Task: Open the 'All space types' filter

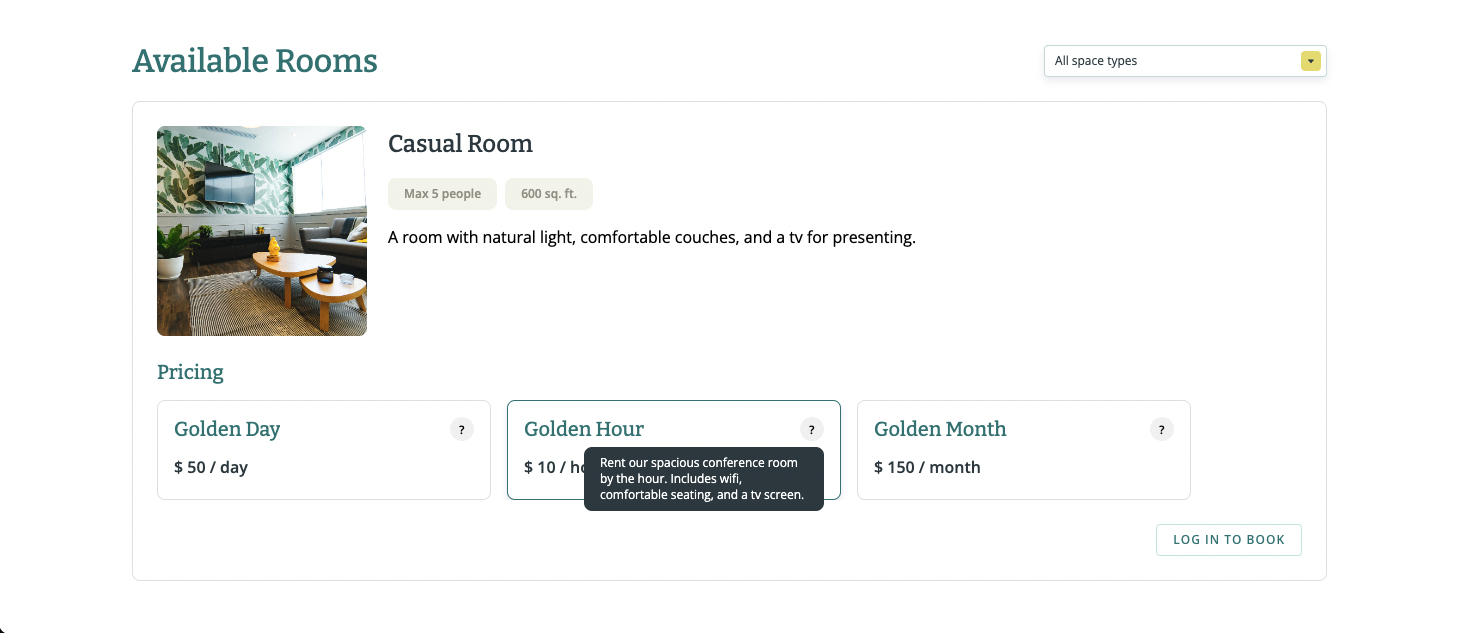Action: (x=1172, y=61)
